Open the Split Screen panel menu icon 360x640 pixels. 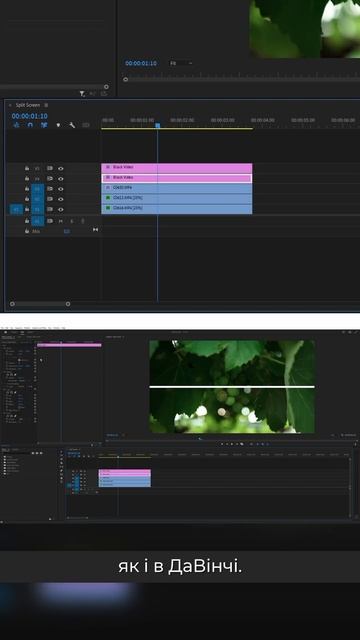click(46, 105)
